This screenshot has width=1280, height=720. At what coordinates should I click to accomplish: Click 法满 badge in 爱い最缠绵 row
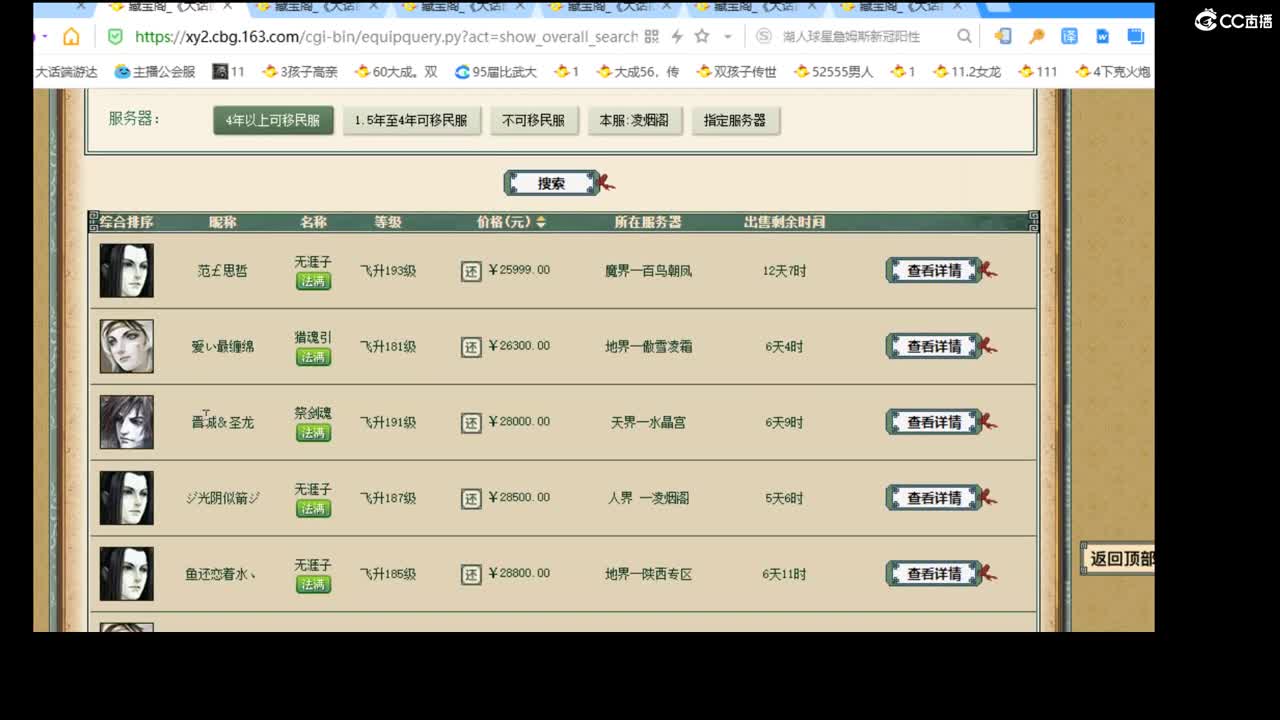313,357
